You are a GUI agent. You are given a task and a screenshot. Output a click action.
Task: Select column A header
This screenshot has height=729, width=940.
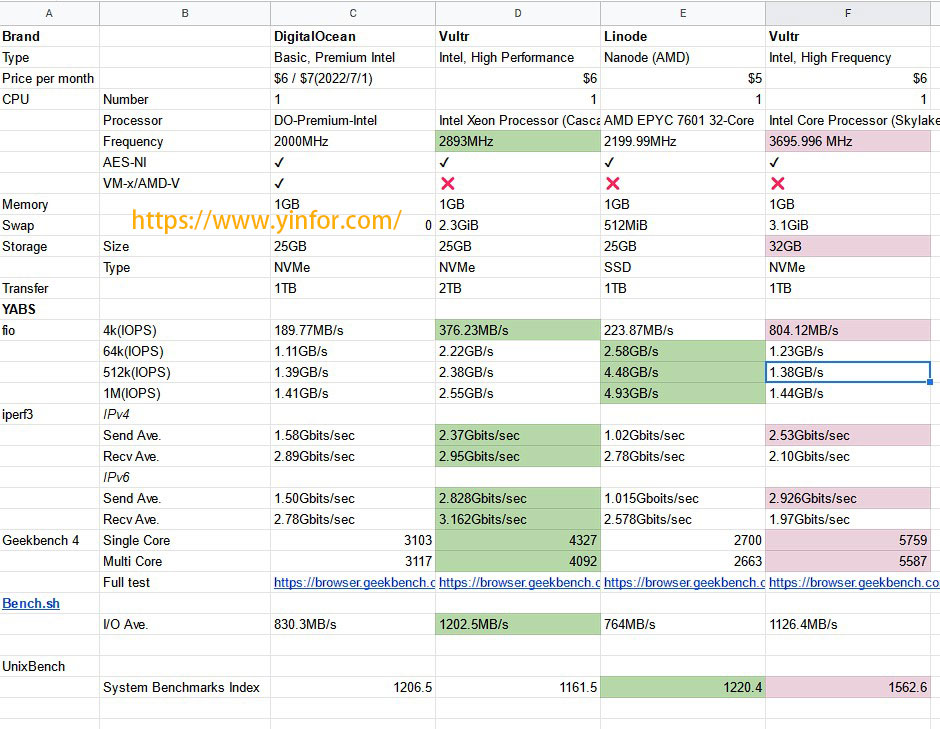point(49,13)
